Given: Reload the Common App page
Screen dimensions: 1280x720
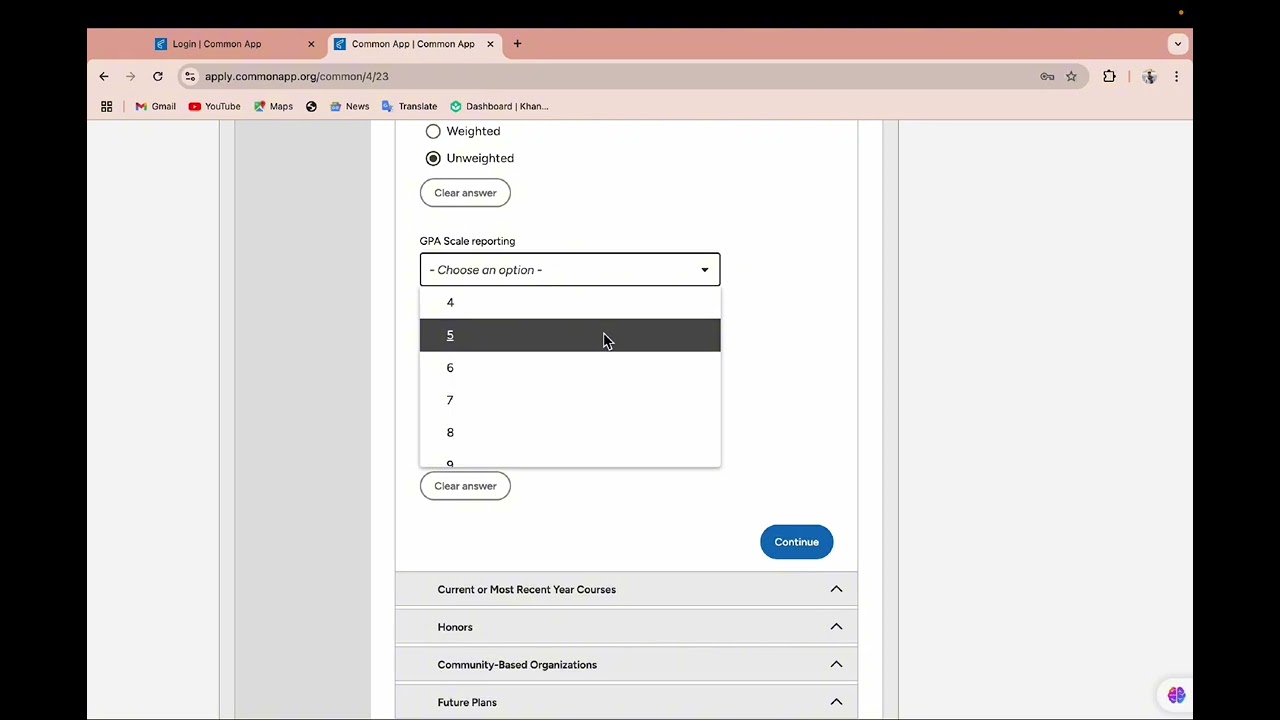Looking at the screenshot, I should coord(158,76).
